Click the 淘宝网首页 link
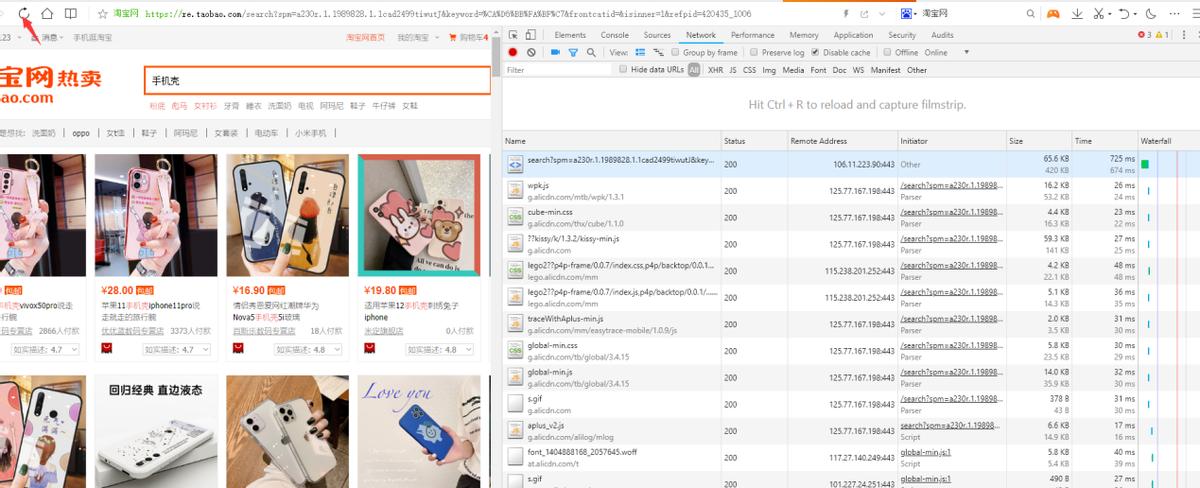1200x488 pixels. coord(365,37)
